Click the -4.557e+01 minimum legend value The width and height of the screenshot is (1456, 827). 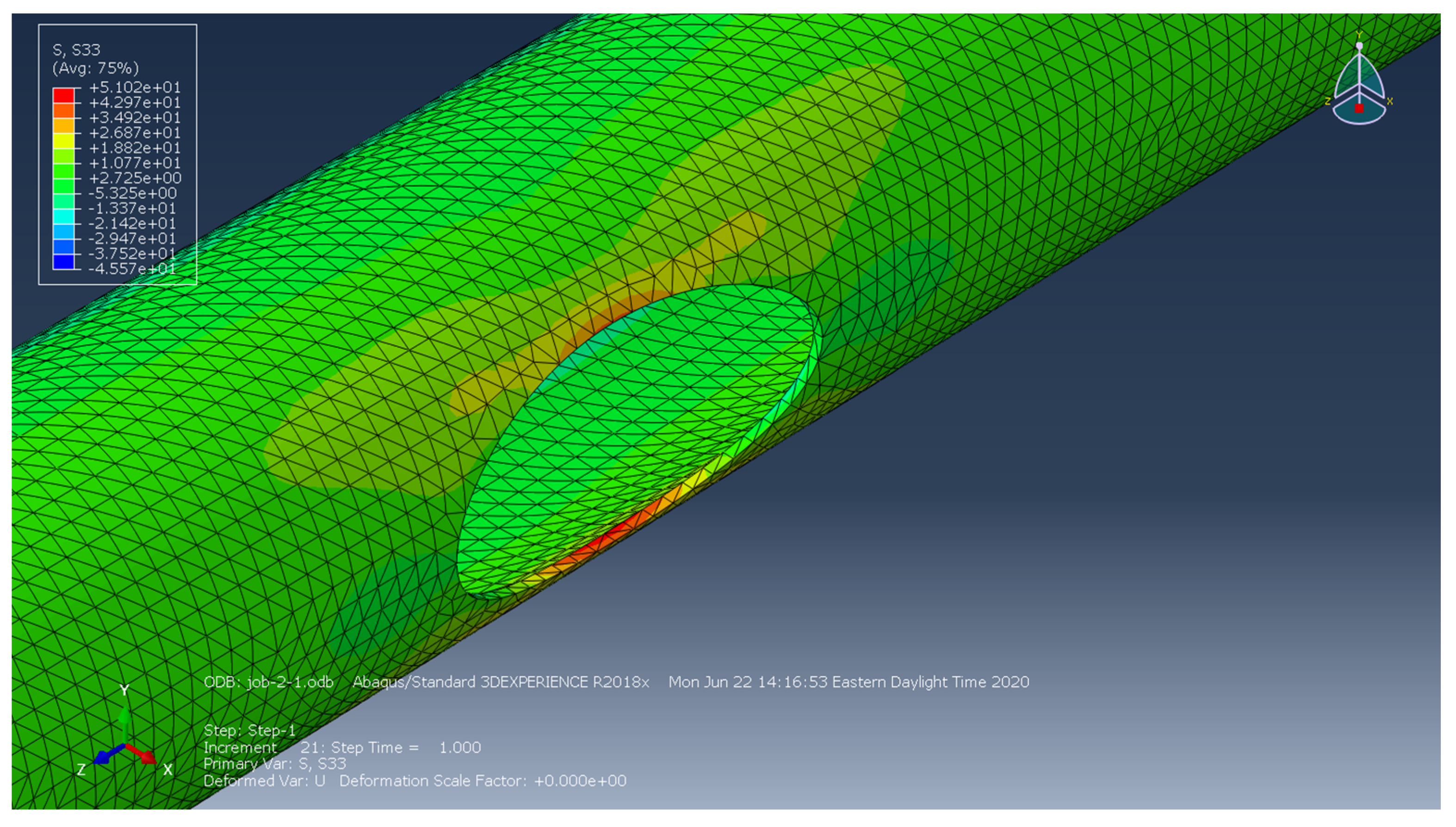pos(132,269)
